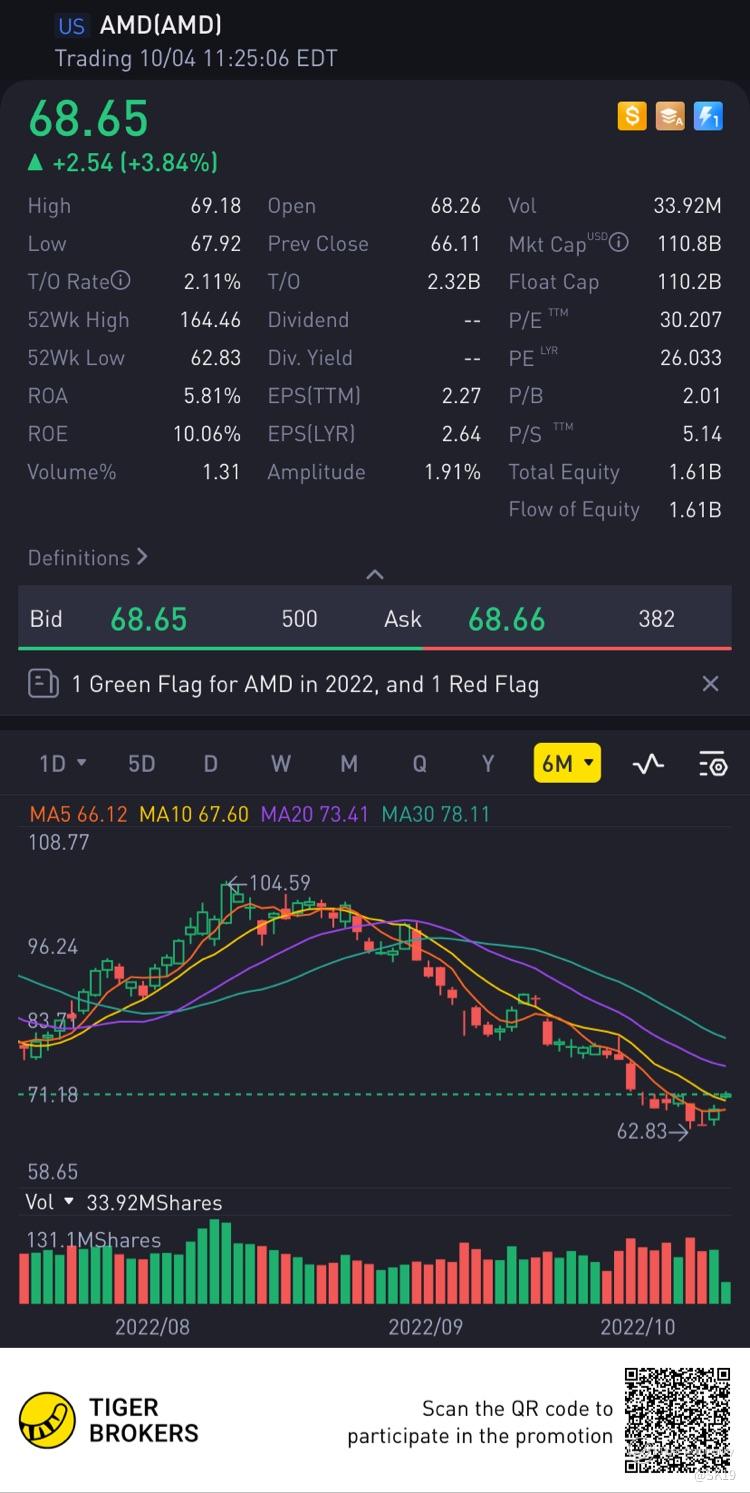The image size is (750, 1493).
Task: Select the MA30 78.11 label
Action: (x=436, y=814)
